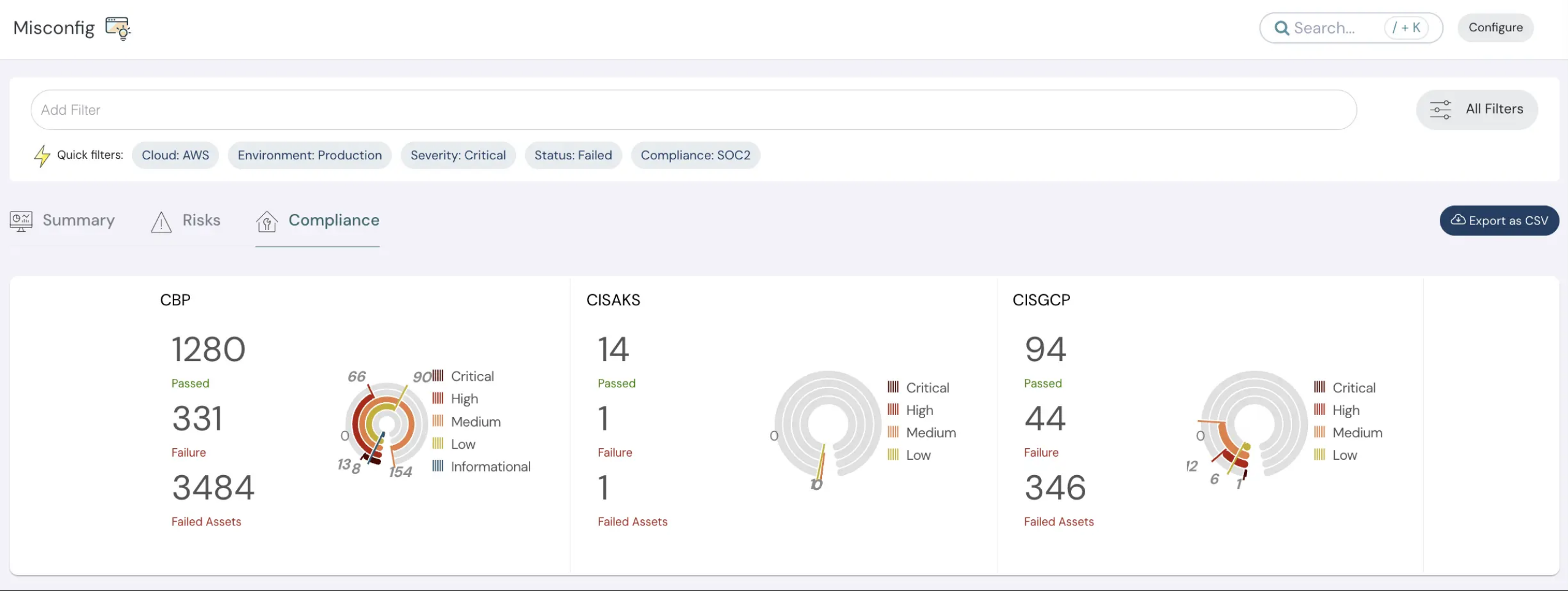Click the monitor icon next to Summary
This screenshot has width=1568, height=591.
[20, 221]
